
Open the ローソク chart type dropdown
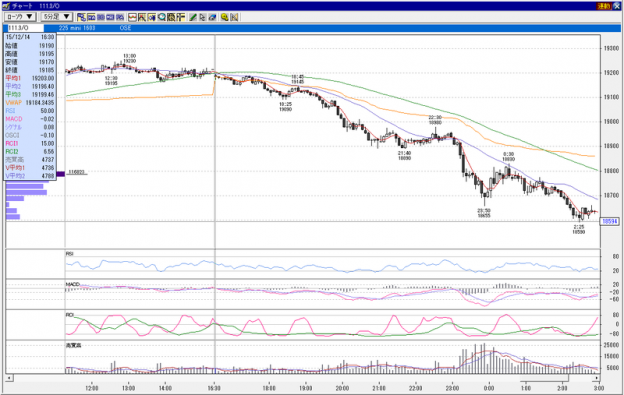tap(20, 17)
